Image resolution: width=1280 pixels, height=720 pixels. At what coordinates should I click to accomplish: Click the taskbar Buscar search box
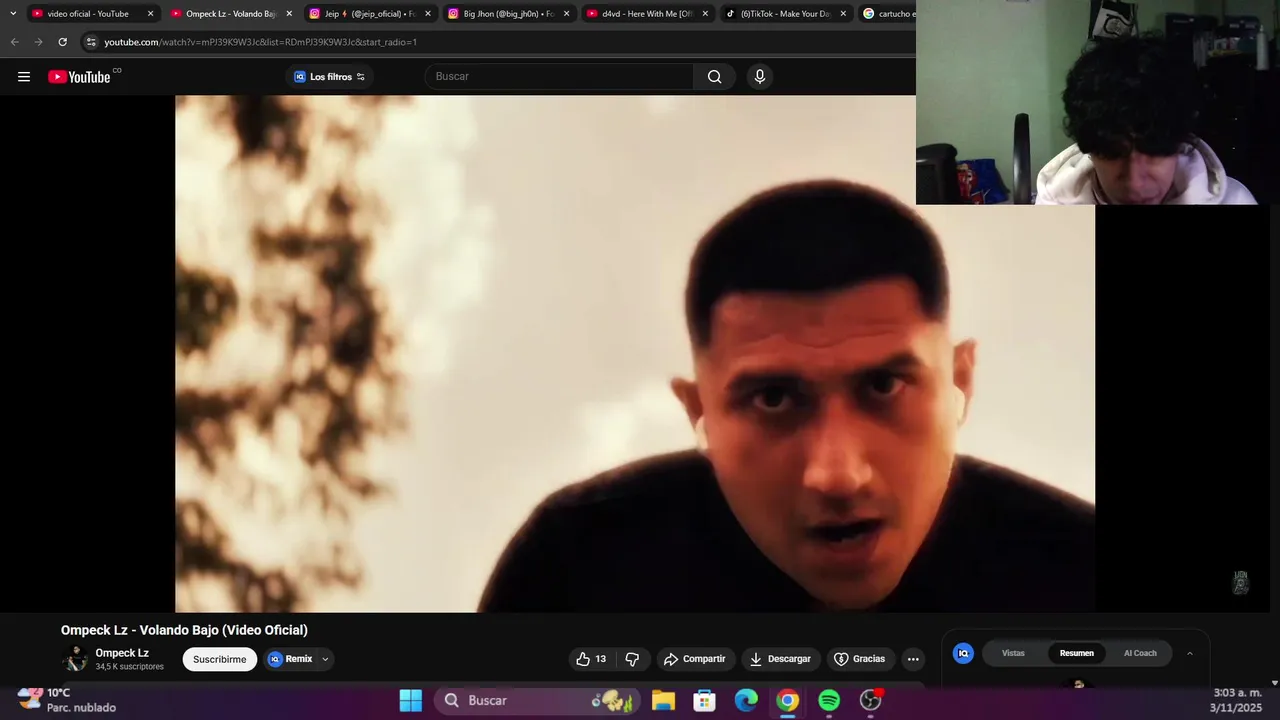click(x=539, y=700)
